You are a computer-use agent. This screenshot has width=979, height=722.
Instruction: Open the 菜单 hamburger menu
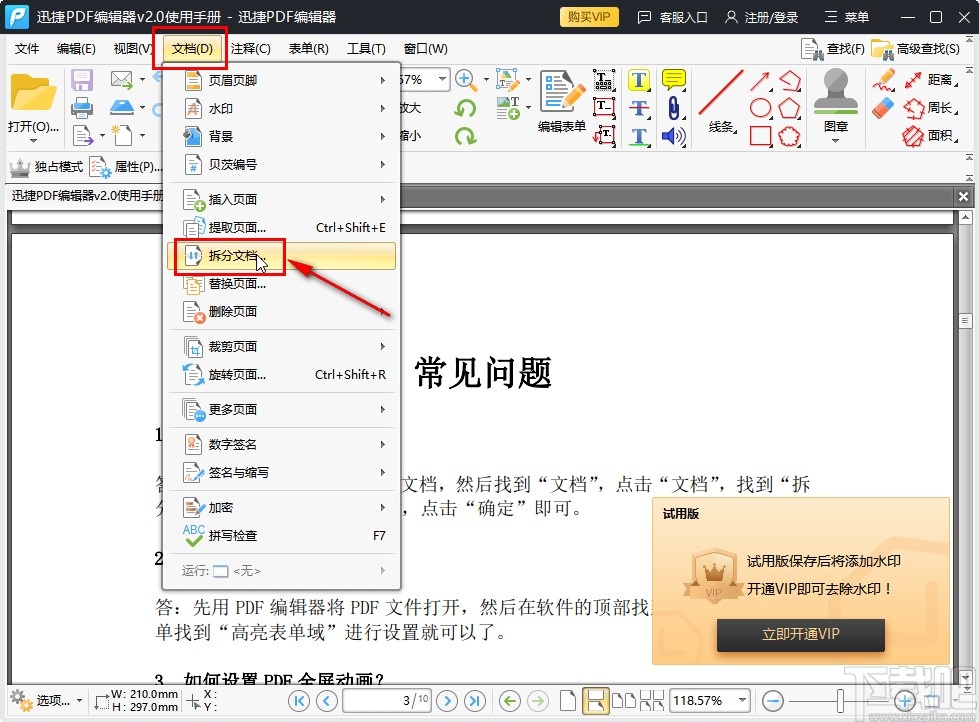coord(847,17)
